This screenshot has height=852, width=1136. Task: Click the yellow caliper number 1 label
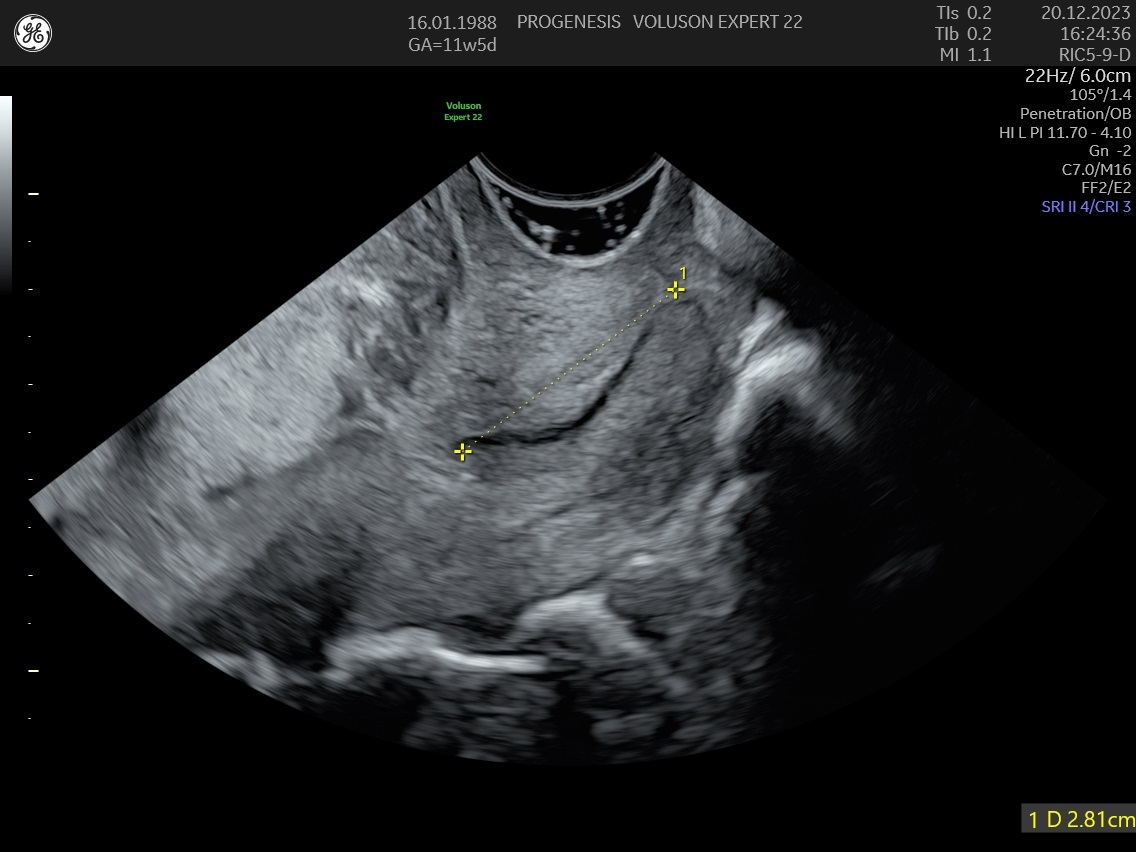coord(683,272)
